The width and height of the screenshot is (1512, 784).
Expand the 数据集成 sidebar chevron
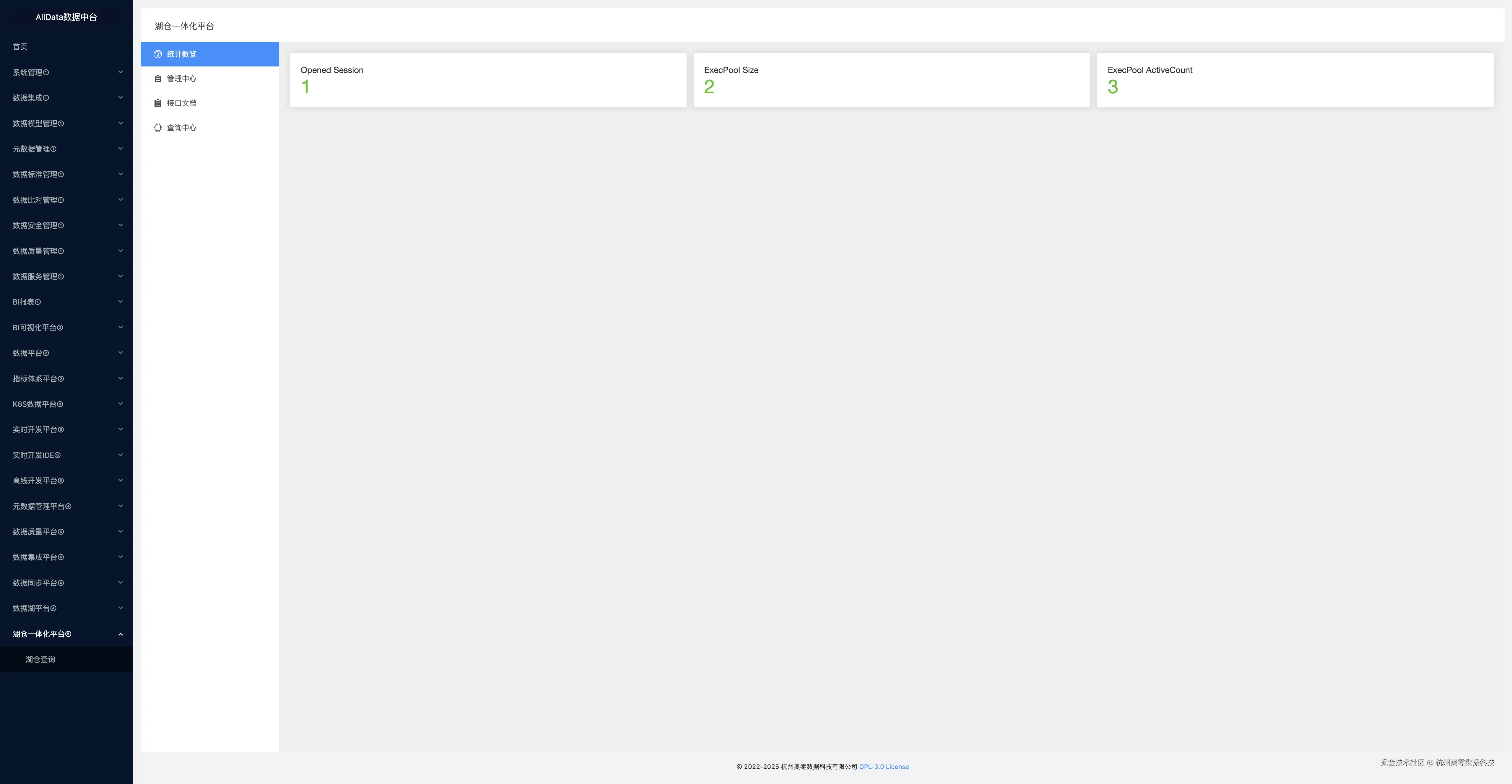pyautogui.click(x=120, y=97)
